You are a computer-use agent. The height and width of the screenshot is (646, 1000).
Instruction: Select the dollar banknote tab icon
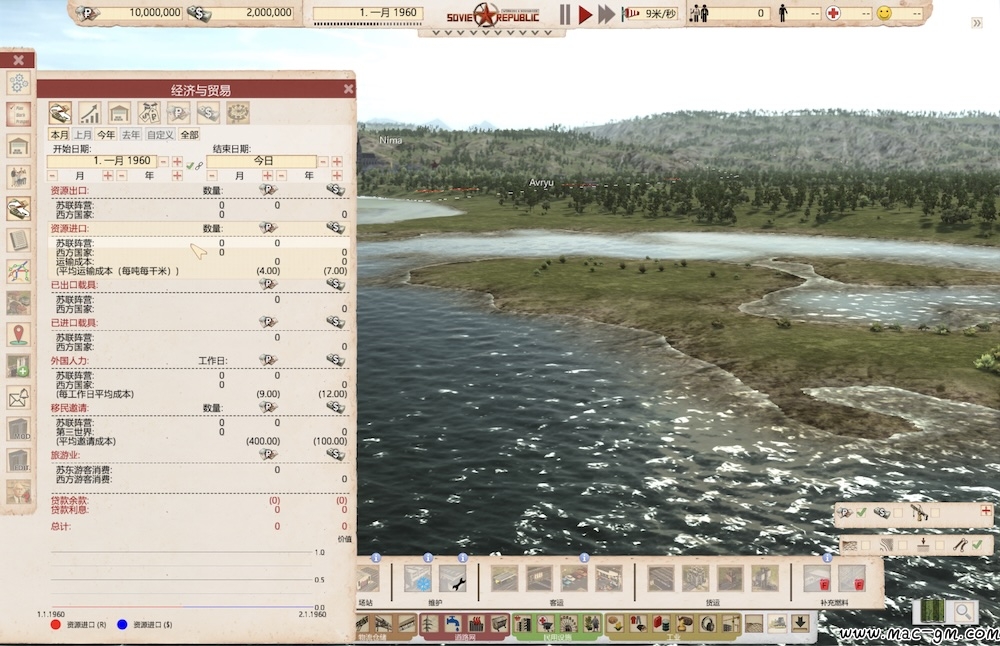208,113
